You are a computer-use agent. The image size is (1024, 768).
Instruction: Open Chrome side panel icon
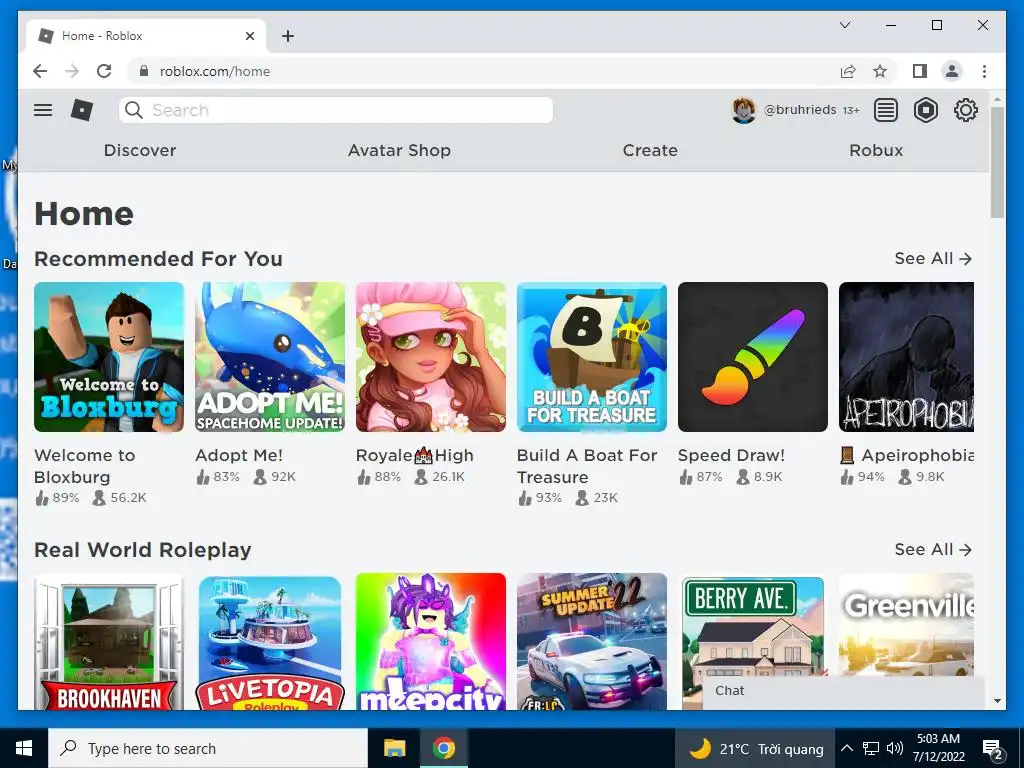[920, 71]
